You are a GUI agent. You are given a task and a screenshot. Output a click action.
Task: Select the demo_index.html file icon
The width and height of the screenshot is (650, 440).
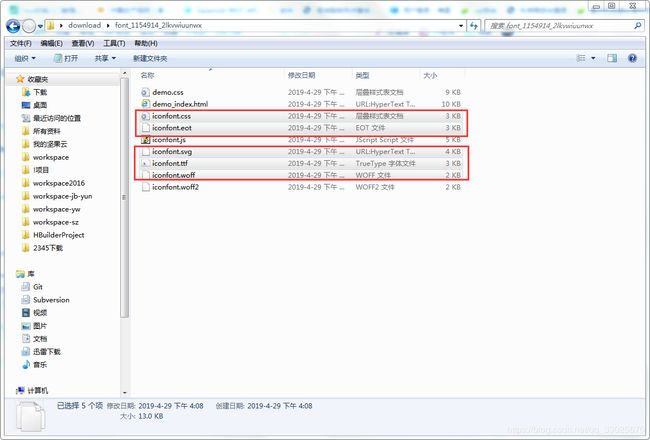pos(145,104)
